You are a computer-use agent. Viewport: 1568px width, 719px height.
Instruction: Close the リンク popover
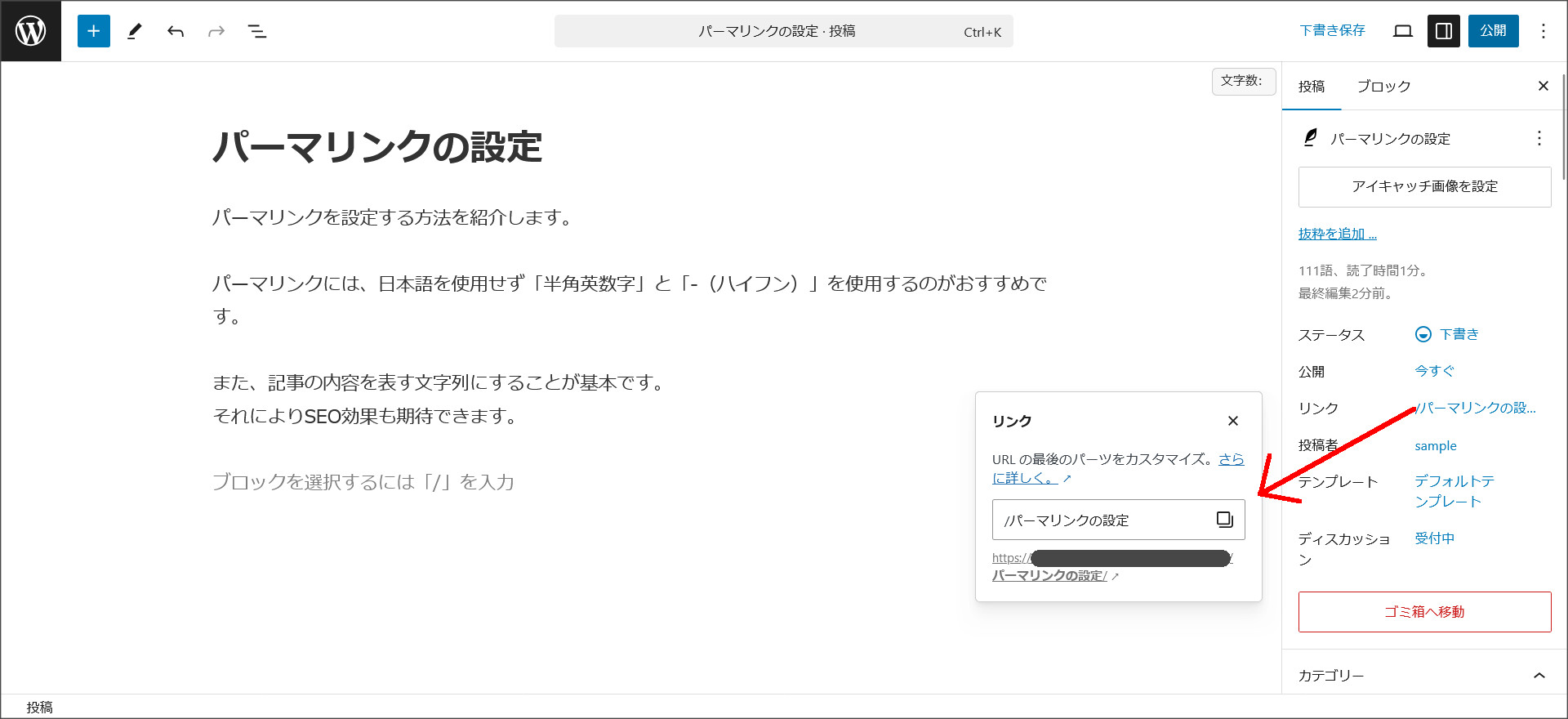pyautogui.click(x=1232, y=421)
